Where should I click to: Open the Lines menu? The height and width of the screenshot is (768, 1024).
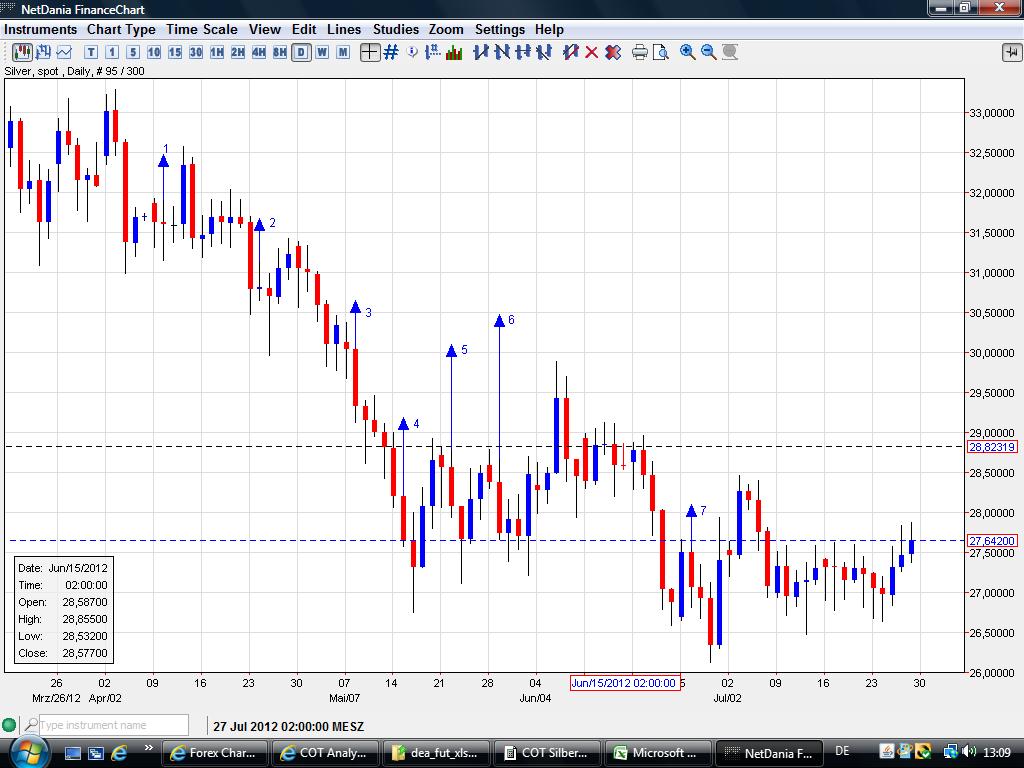click(344, 29)
